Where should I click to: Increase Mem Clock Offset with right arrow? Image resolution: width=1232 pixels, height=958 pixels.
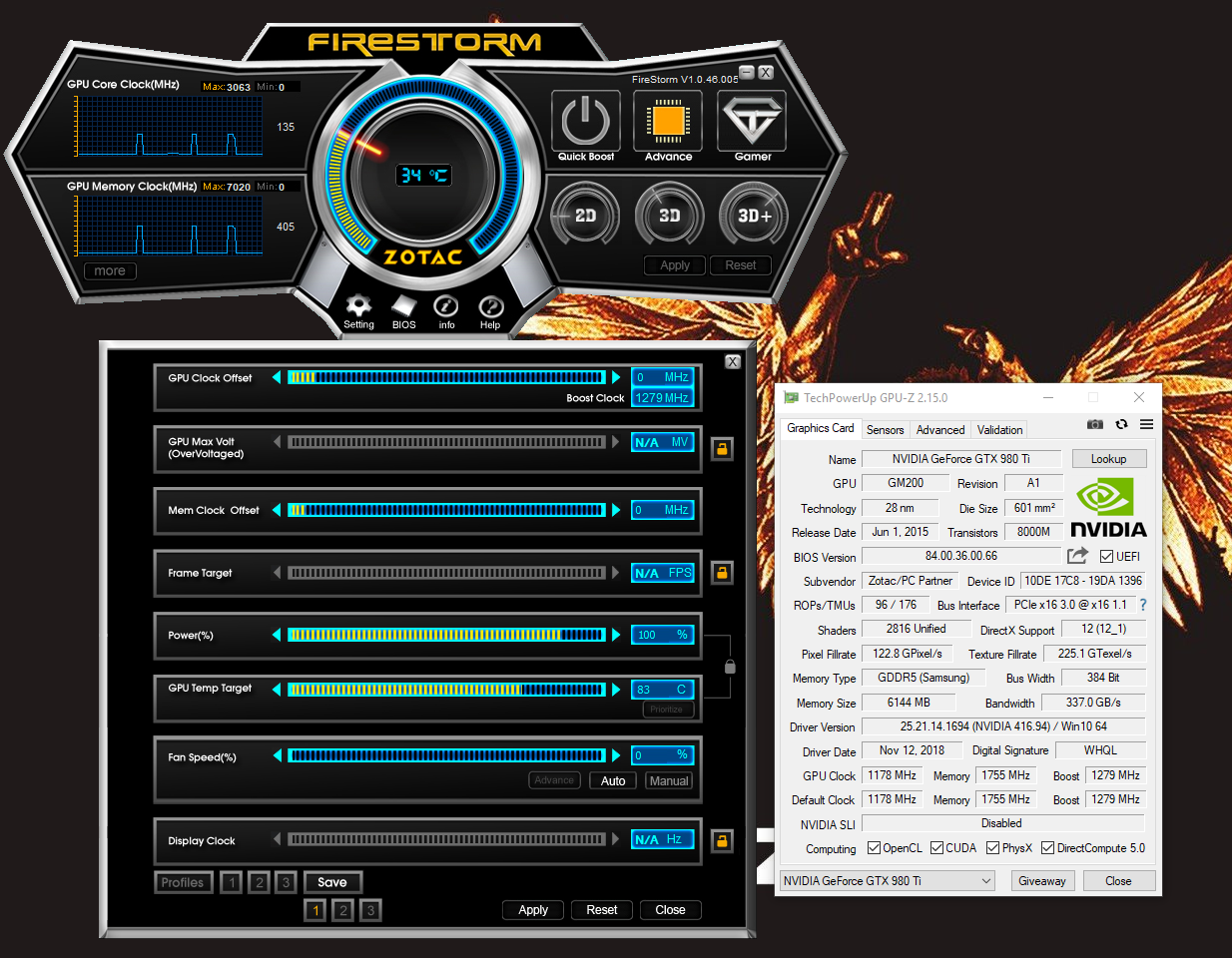(616, 510)
